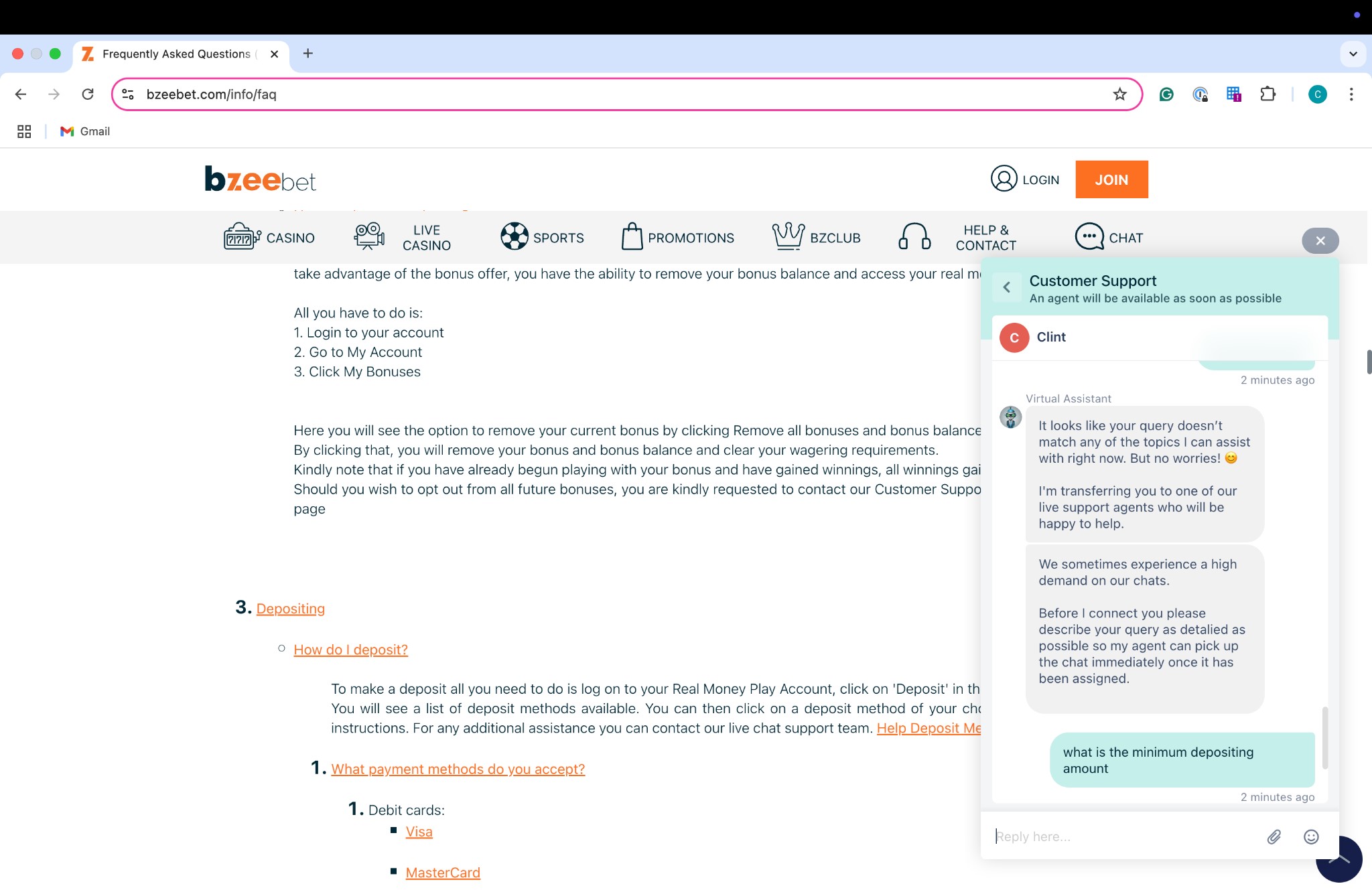Open What payment methods do you accept? link
The image size is (1372, 892).
click(458, 769)
